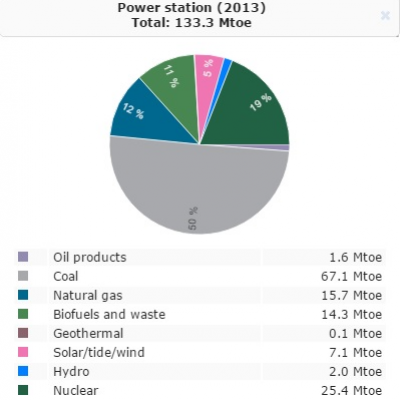Click the Natural gas teal swatch
The width and height of the screenshot is (400, 400).
[x=23, y=295]
